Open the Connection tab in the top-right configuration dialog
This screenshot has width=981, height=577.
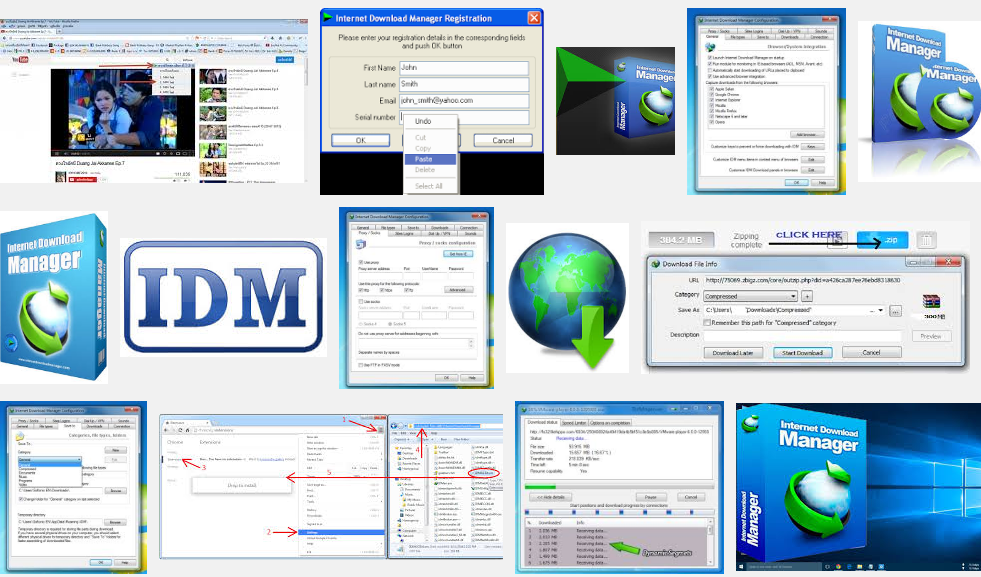[x=820, y=37]
